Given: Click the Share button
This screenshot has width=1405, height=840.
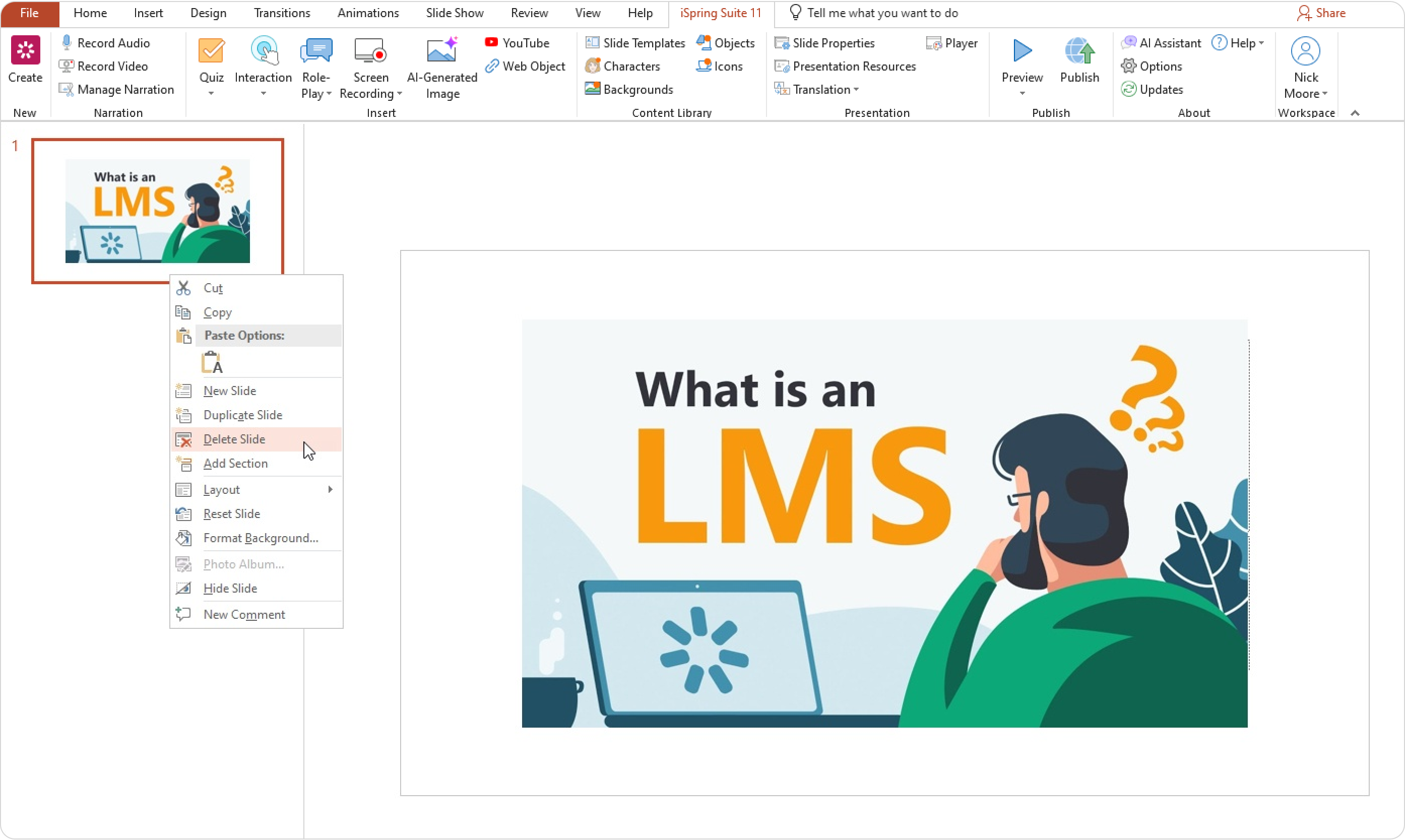Looking at the screenshot, I should click(x=1321, y=13).
